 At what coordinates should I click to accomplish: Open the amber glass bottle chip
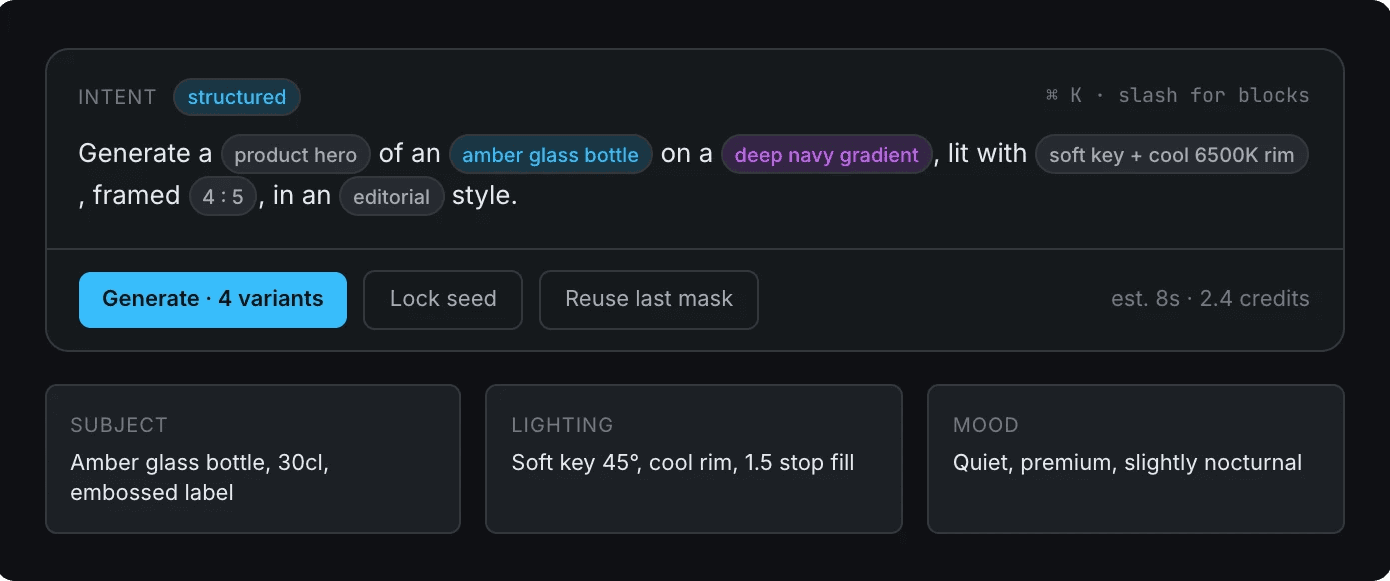[x=550, y=155]
